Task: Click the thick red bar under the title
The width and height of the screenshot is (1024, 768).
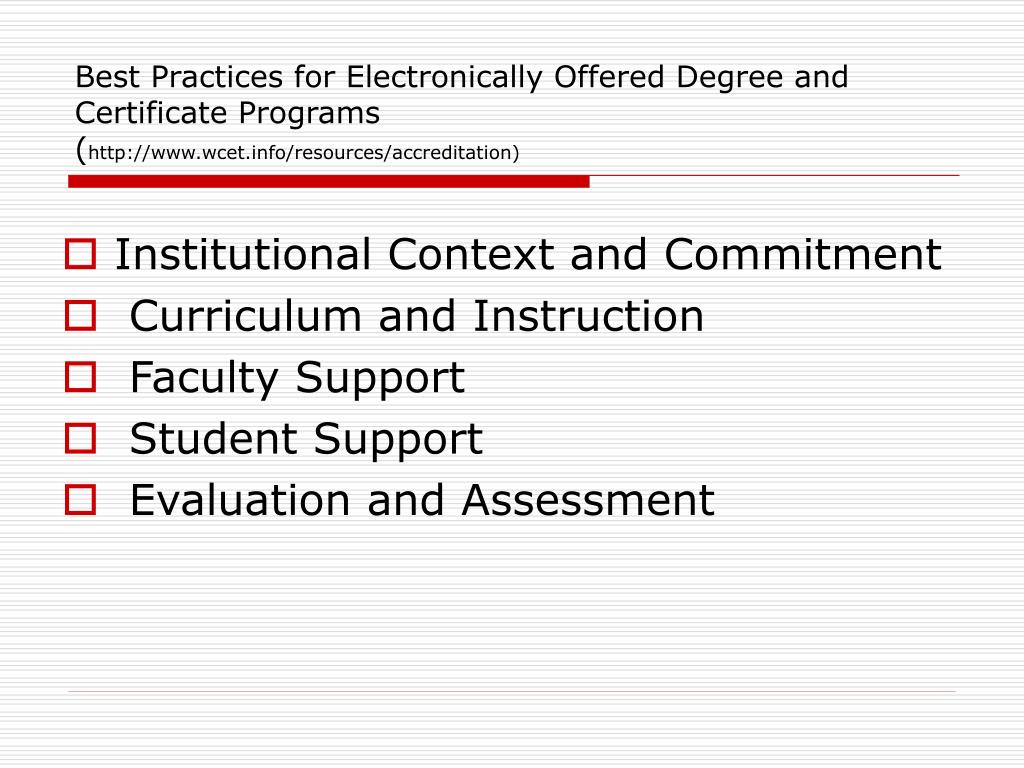Action: 328,182
